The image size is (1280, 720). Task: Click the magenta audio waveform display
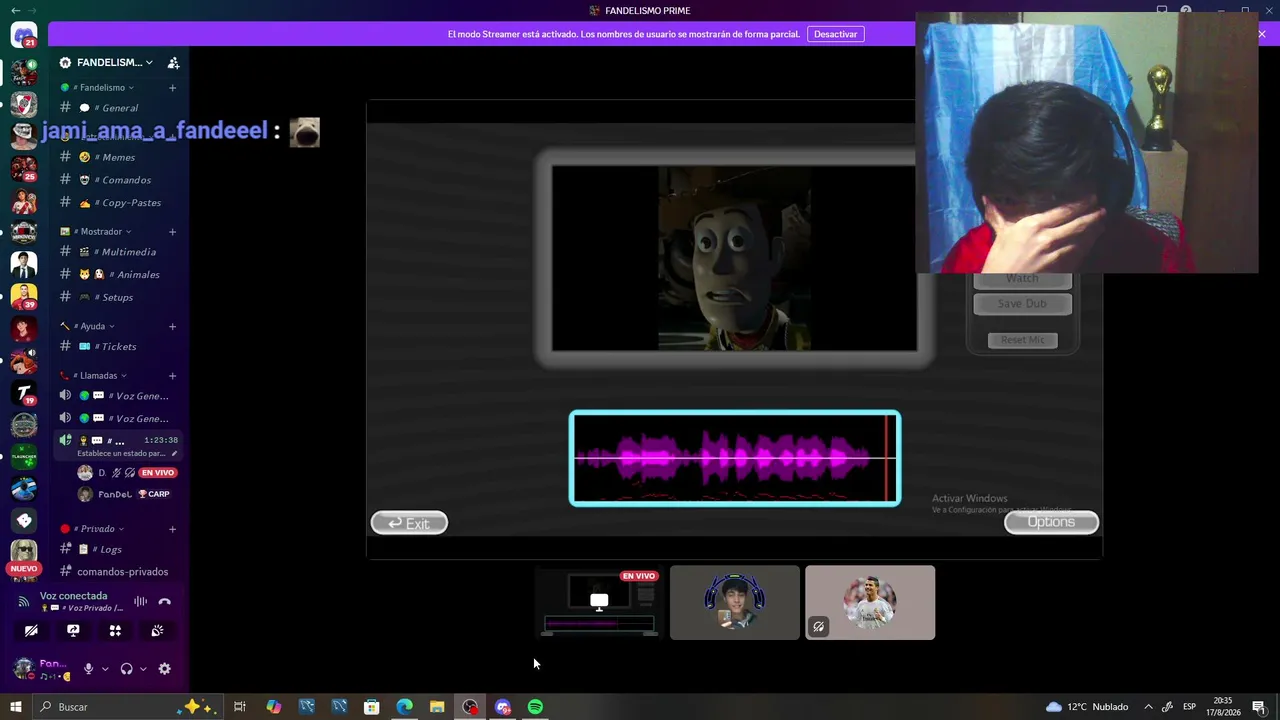point(735,458)
